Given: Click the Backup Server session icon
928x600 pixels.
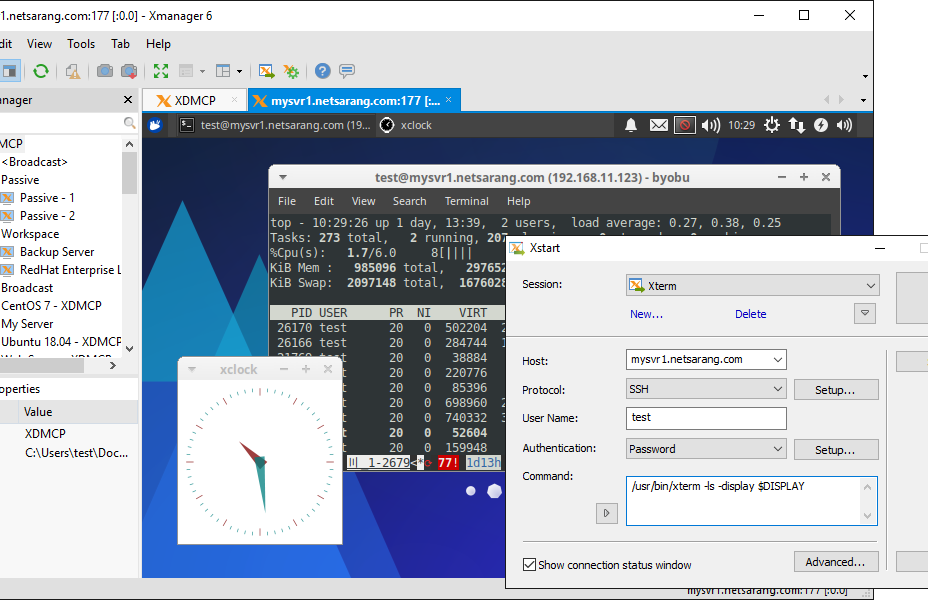Looking at the screenshot, I should pyautogui.click(x=7, y=252).
